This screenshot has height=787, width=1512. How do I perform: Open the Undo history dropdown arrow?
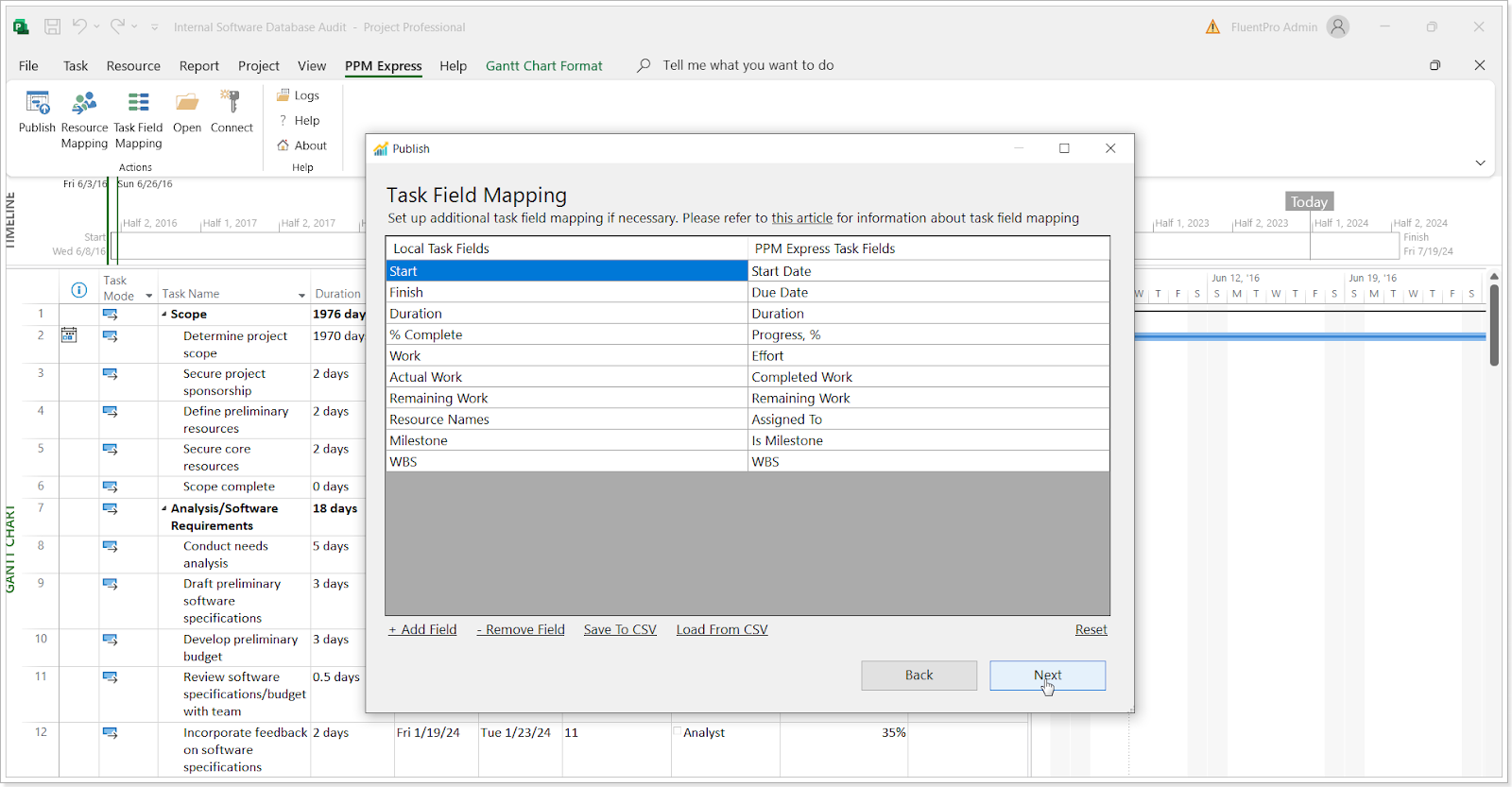[x=96, y=27]
